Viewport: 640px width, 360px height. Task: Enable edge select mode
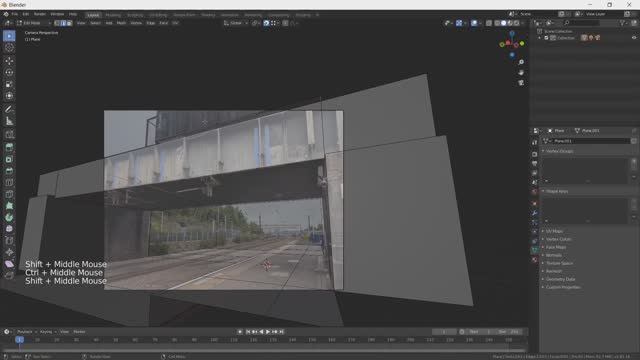pyautogui.click(x=63, y=23)
